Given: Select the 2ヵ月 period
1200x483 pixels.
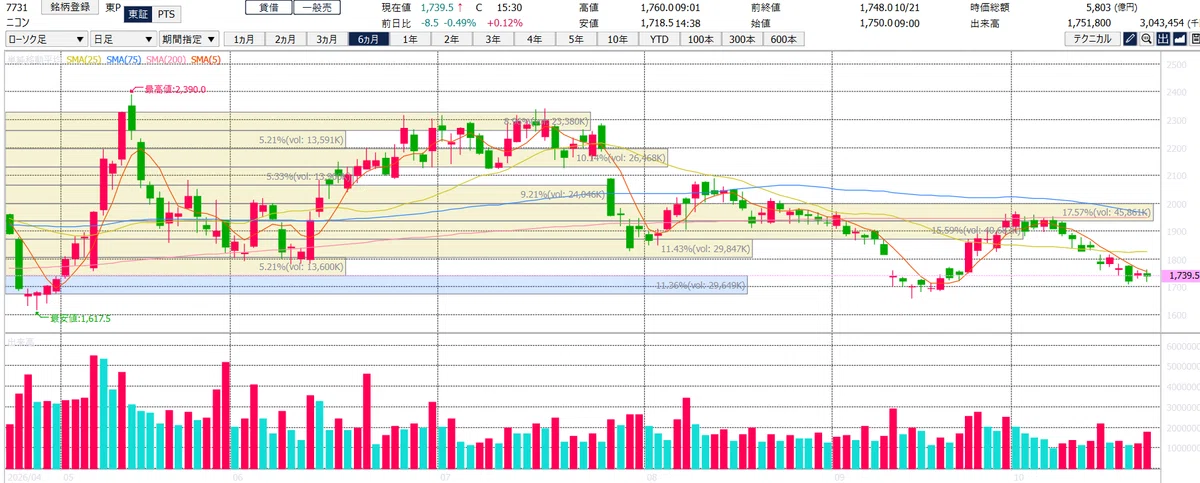Looking at the screenshot, I should (285, 40).
